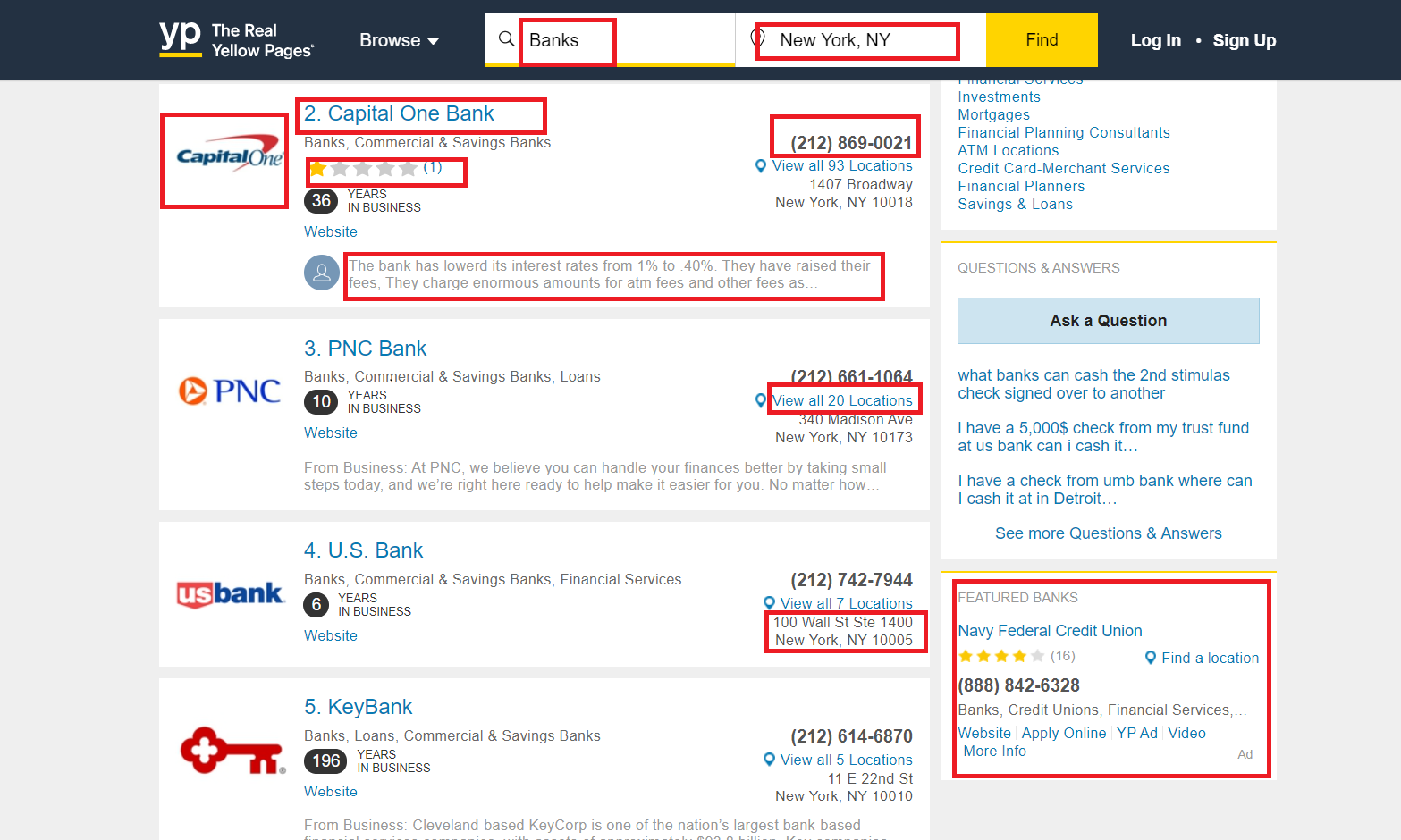Click address 1407 Broadway
This screenshot has width=1401, height=840.
point(861,184)
